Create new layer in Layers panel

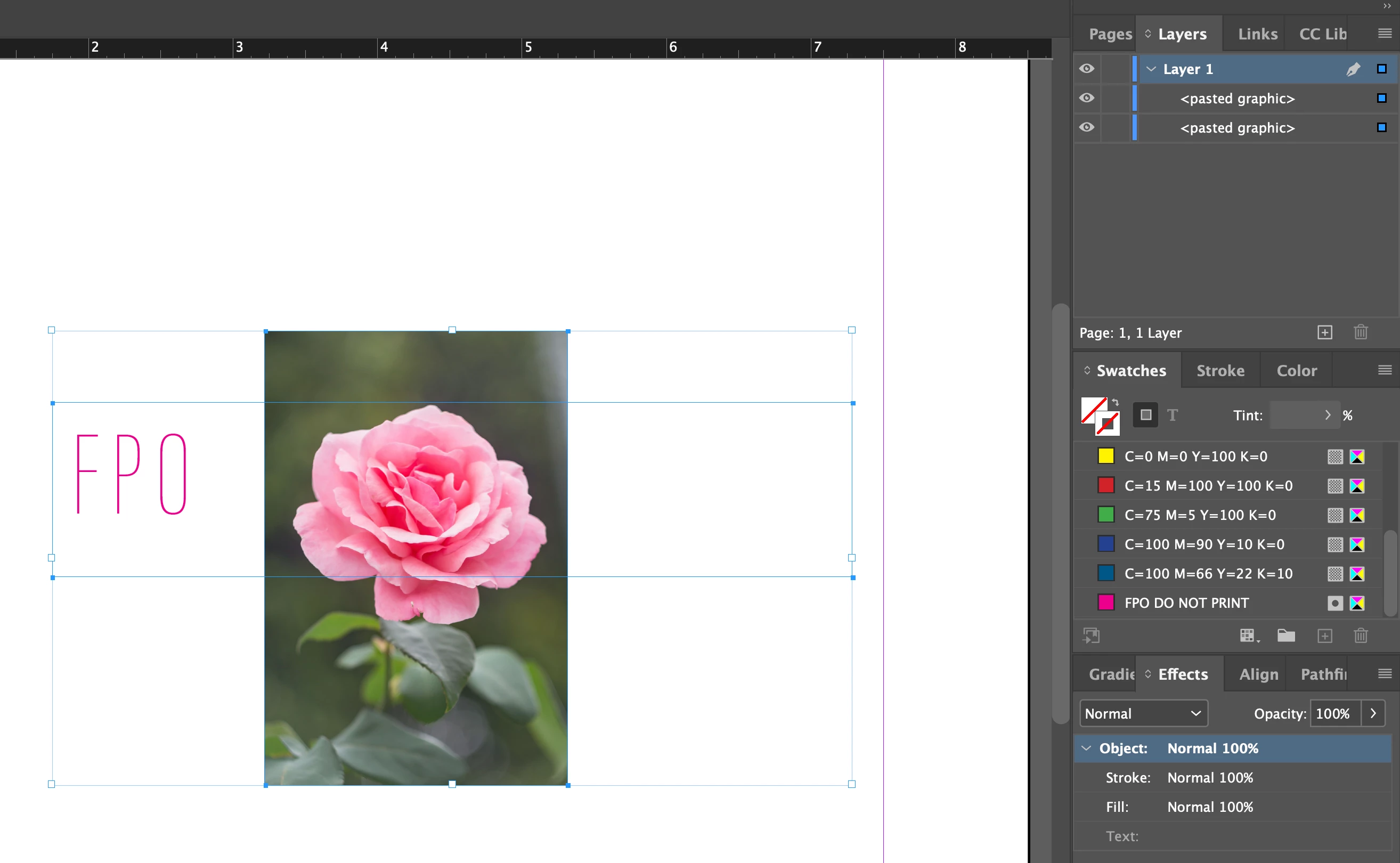pyautogui.click(x=1324, y=332)
